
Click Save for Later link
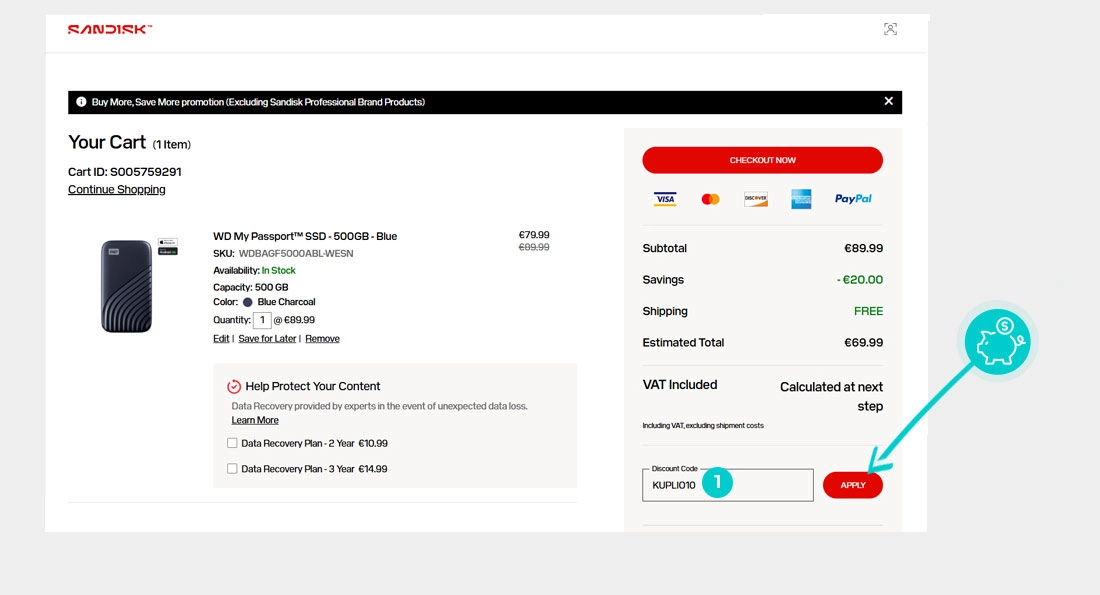pyautogui.click(x=267, y=339)
